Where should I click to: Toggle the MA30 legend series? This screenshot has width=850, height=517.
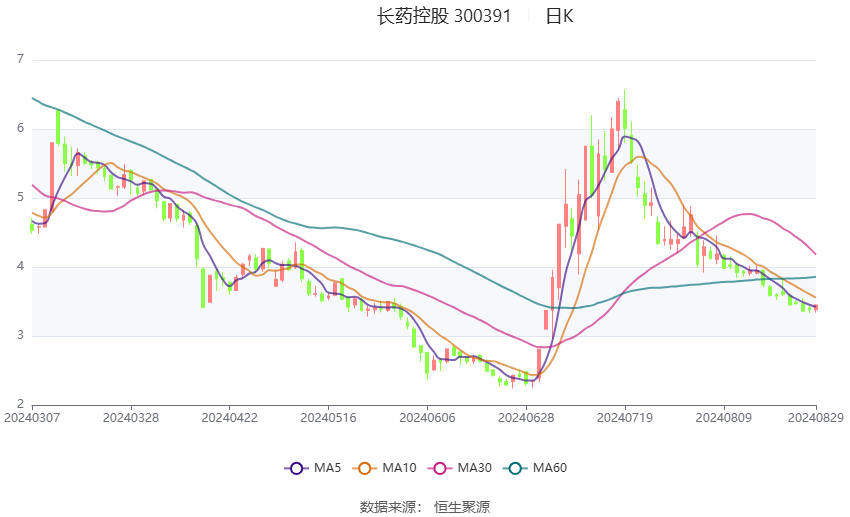click(x=460, y=468)
